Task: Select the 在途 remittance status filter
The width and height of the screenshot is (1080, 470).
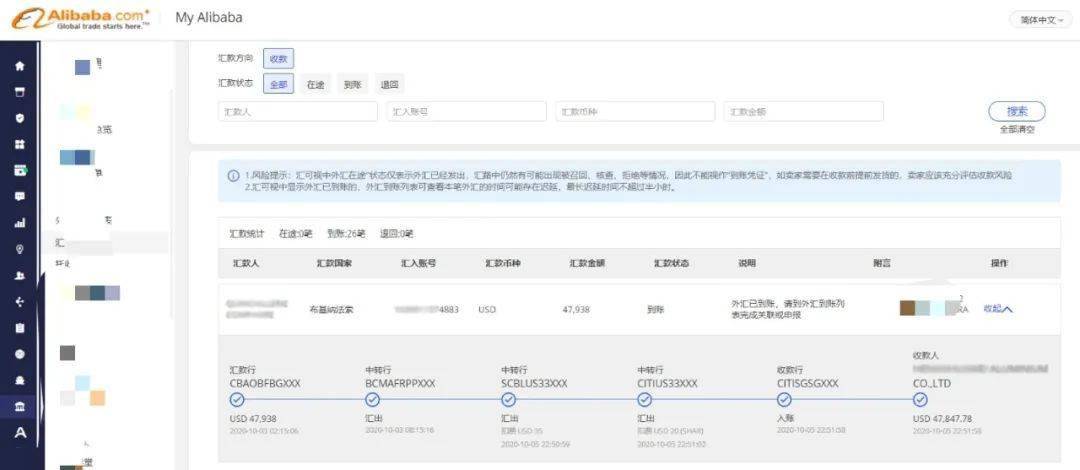Action: click(x=316, y=85)
